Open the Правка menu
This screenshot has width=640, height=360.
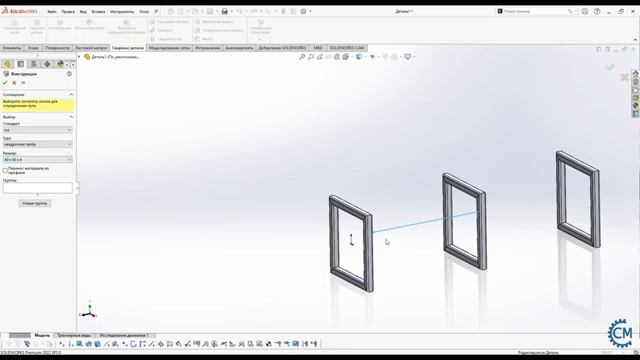pos(68,11)
